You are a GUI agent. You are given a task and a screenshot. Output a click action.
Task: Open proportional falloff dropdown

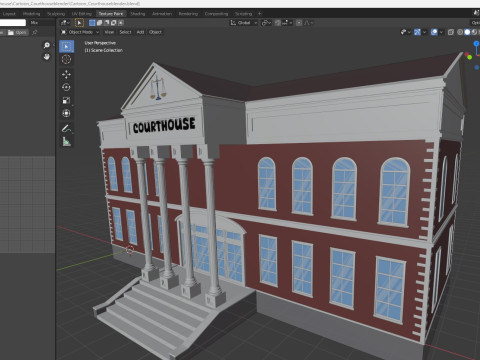(309, 23)
